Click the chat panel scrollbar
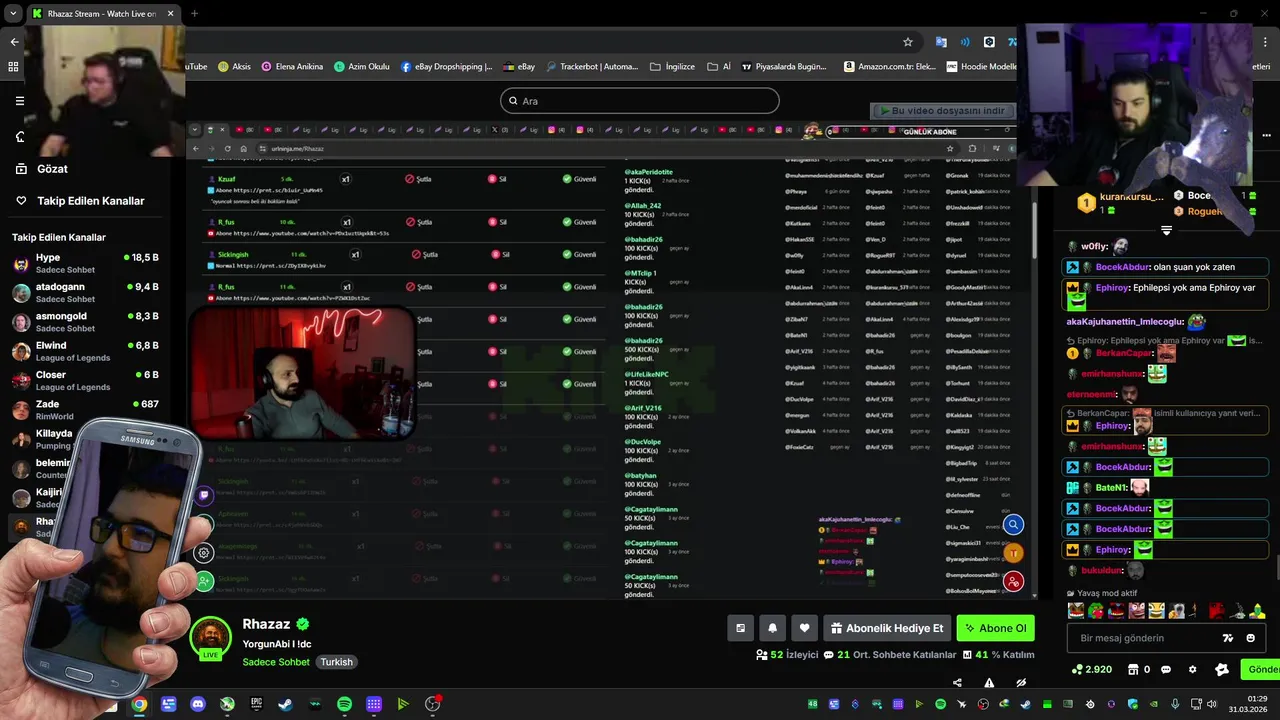 point(1277,569)
